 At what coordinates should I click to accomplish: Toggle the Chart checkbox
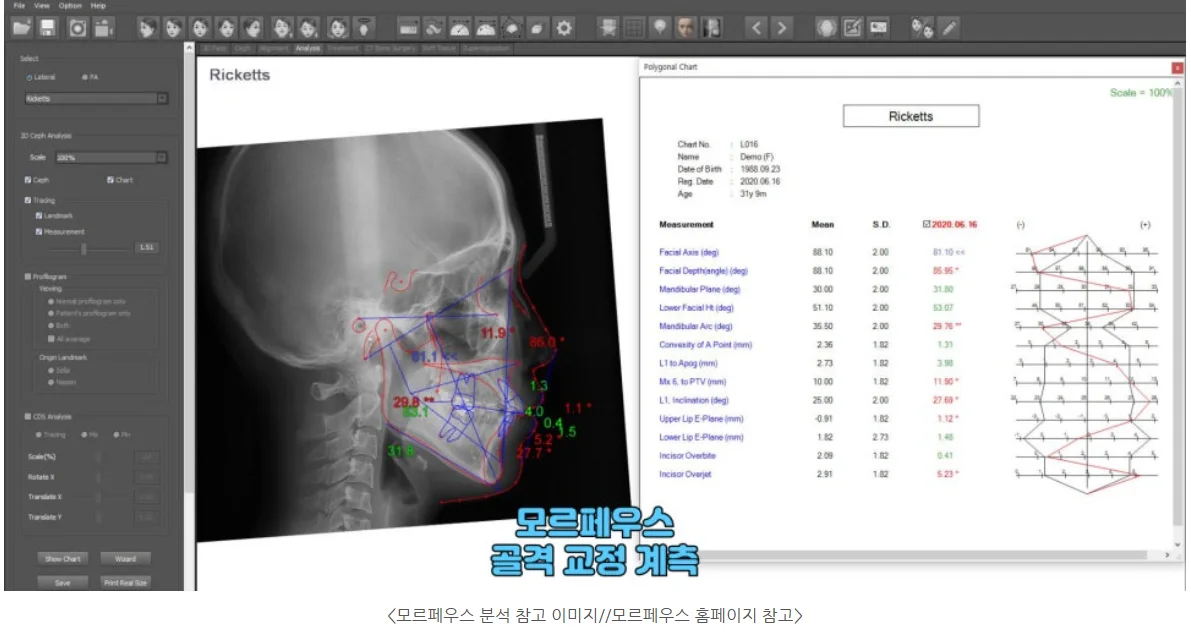[110, 180]
